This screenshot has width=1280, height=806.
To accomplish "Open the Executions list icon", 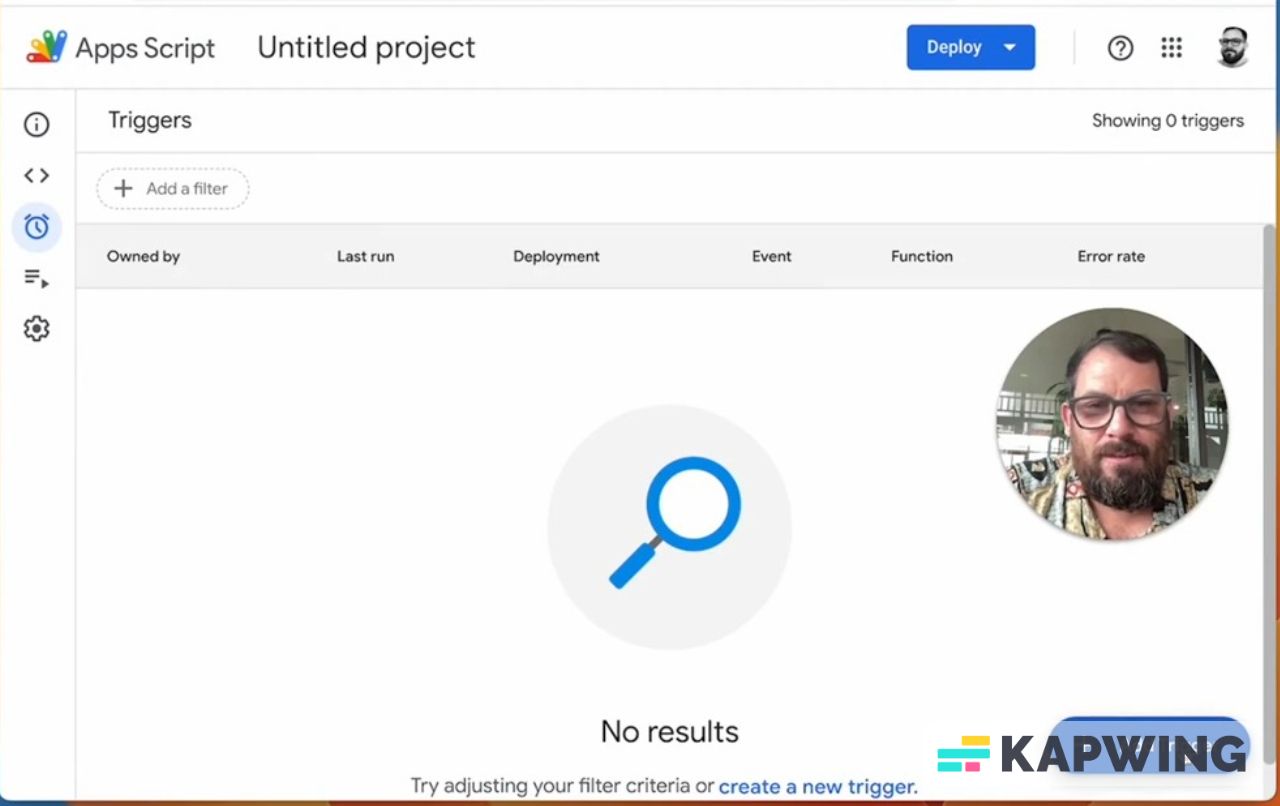I will (37, 278).
